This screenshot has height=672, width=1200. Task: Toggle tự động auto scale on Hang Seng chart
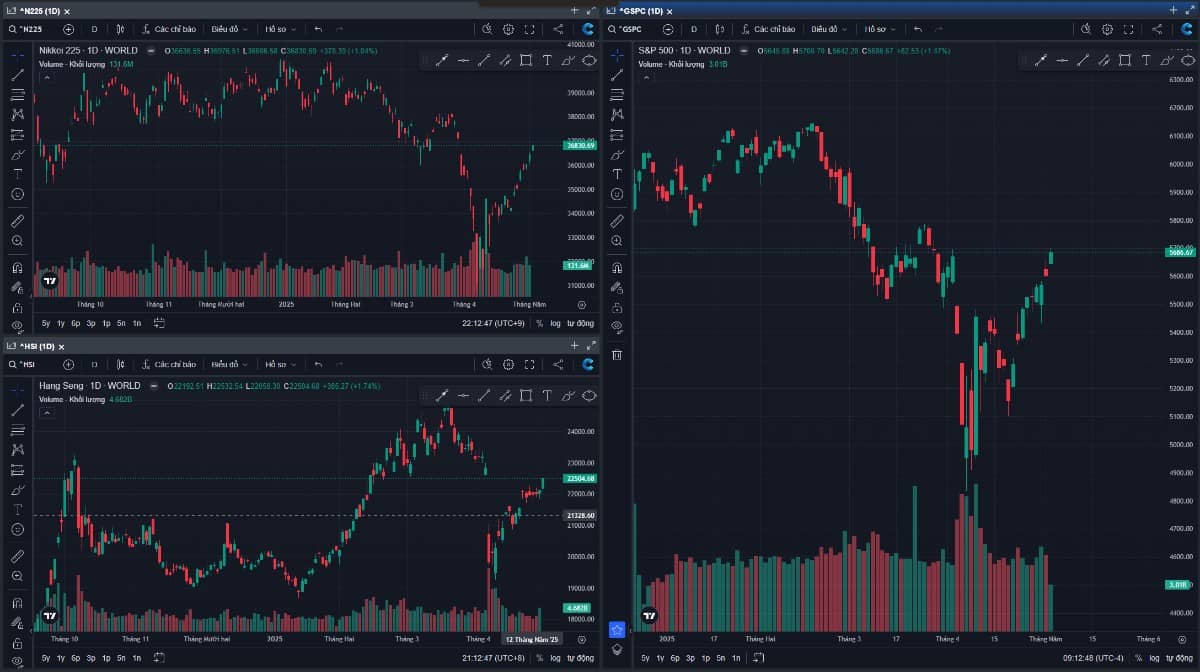(580, 658)
